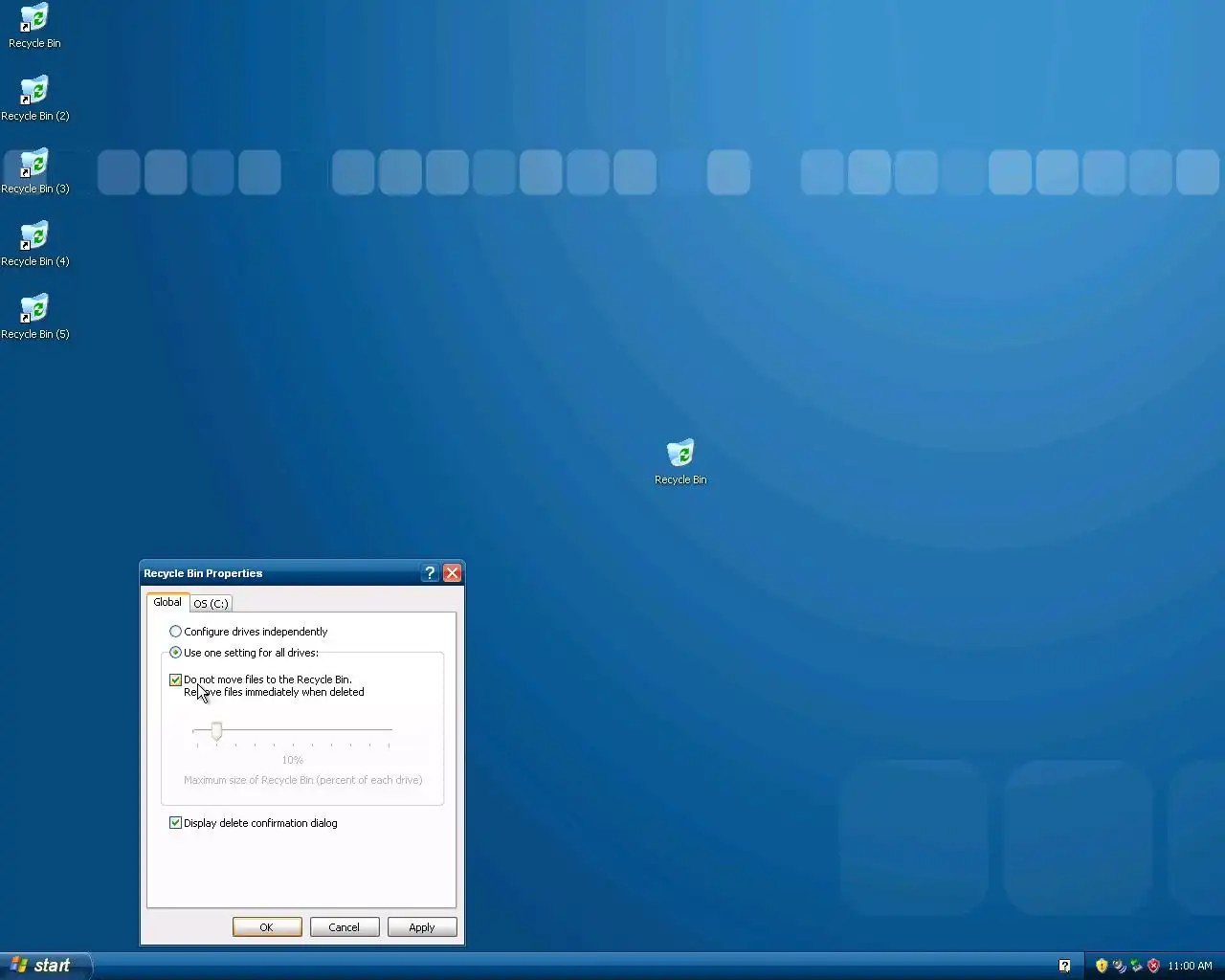Click Cancel in Recycle Bin Properties
This screenshot has width=1225, height=980.
pyautogui.click(x=345, y=927)
